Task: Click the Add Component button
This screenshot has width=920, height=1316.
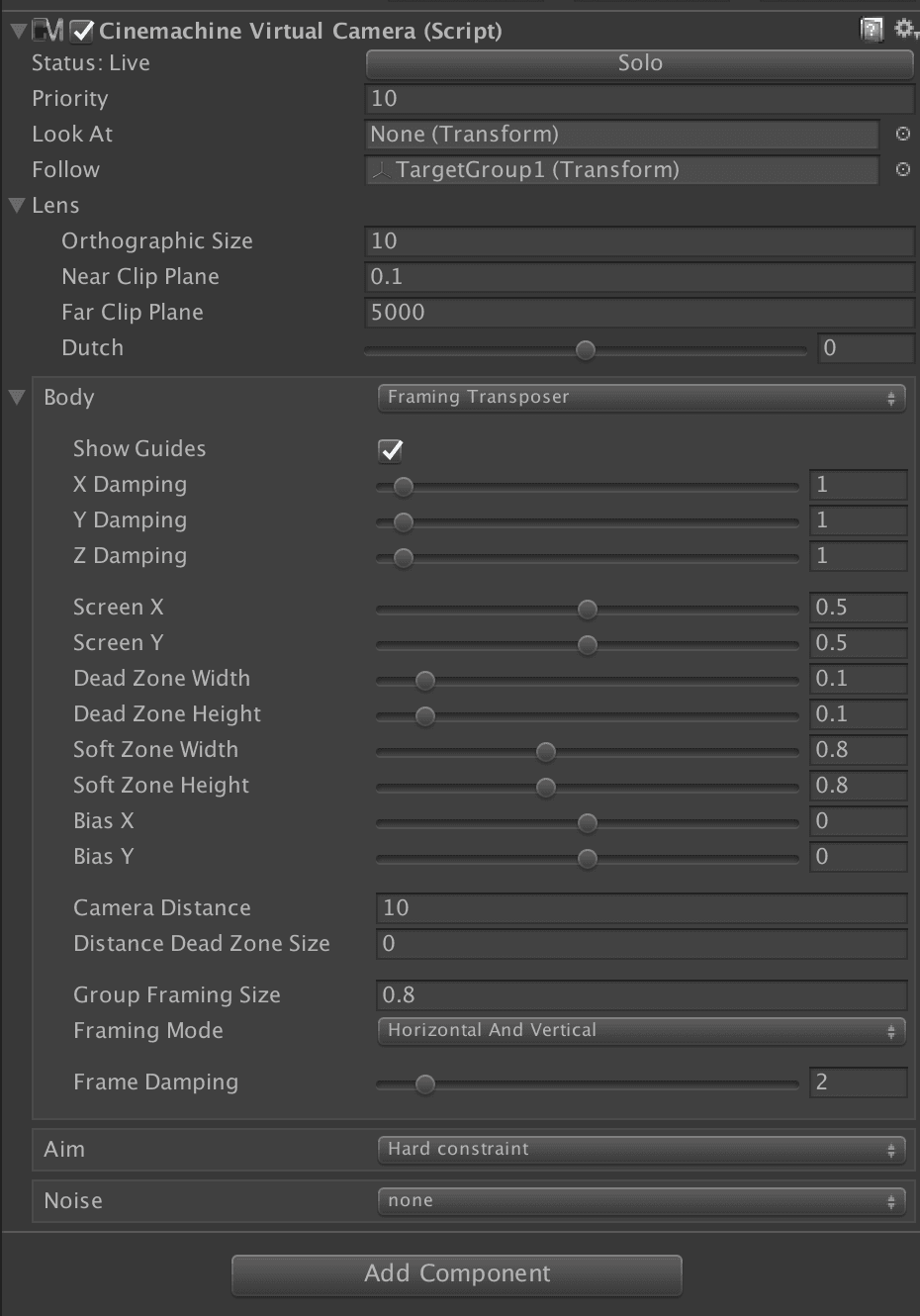Action: coord(457,1274)
